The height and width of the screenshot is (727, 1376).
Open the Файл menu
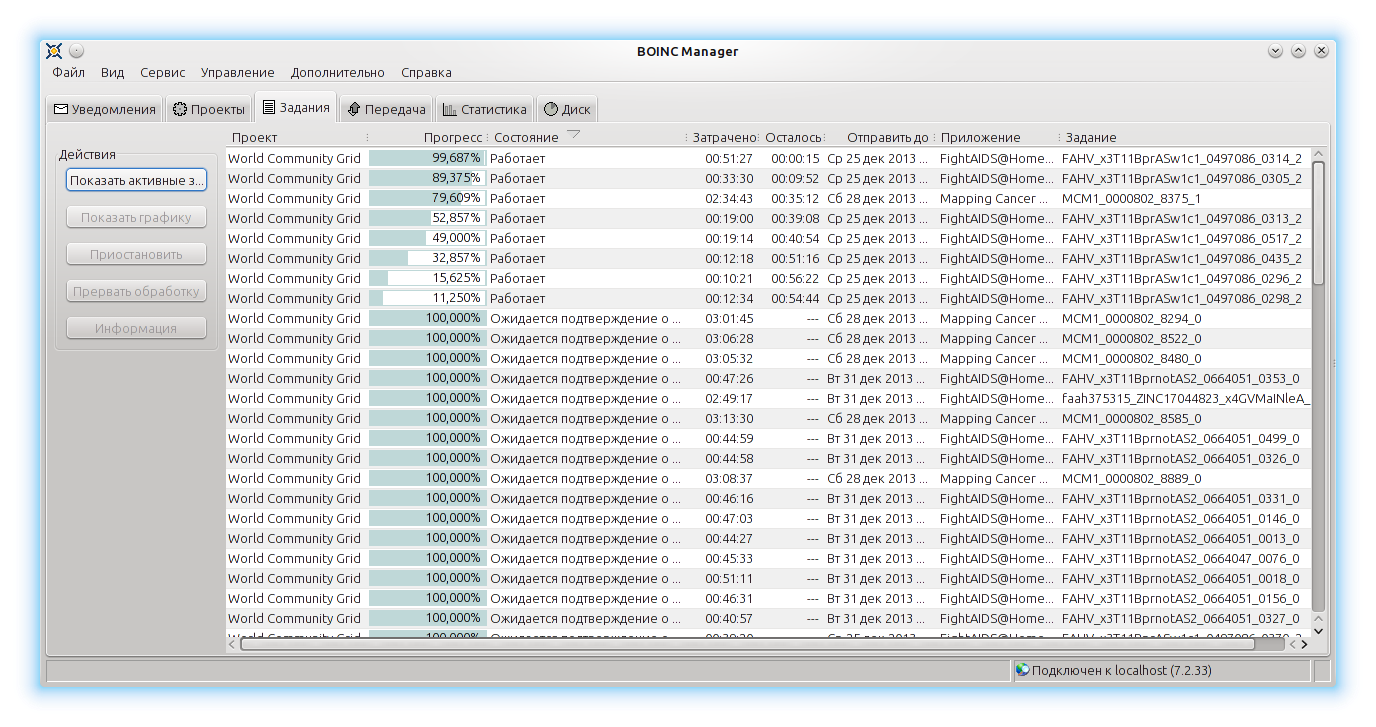point(68,72)
